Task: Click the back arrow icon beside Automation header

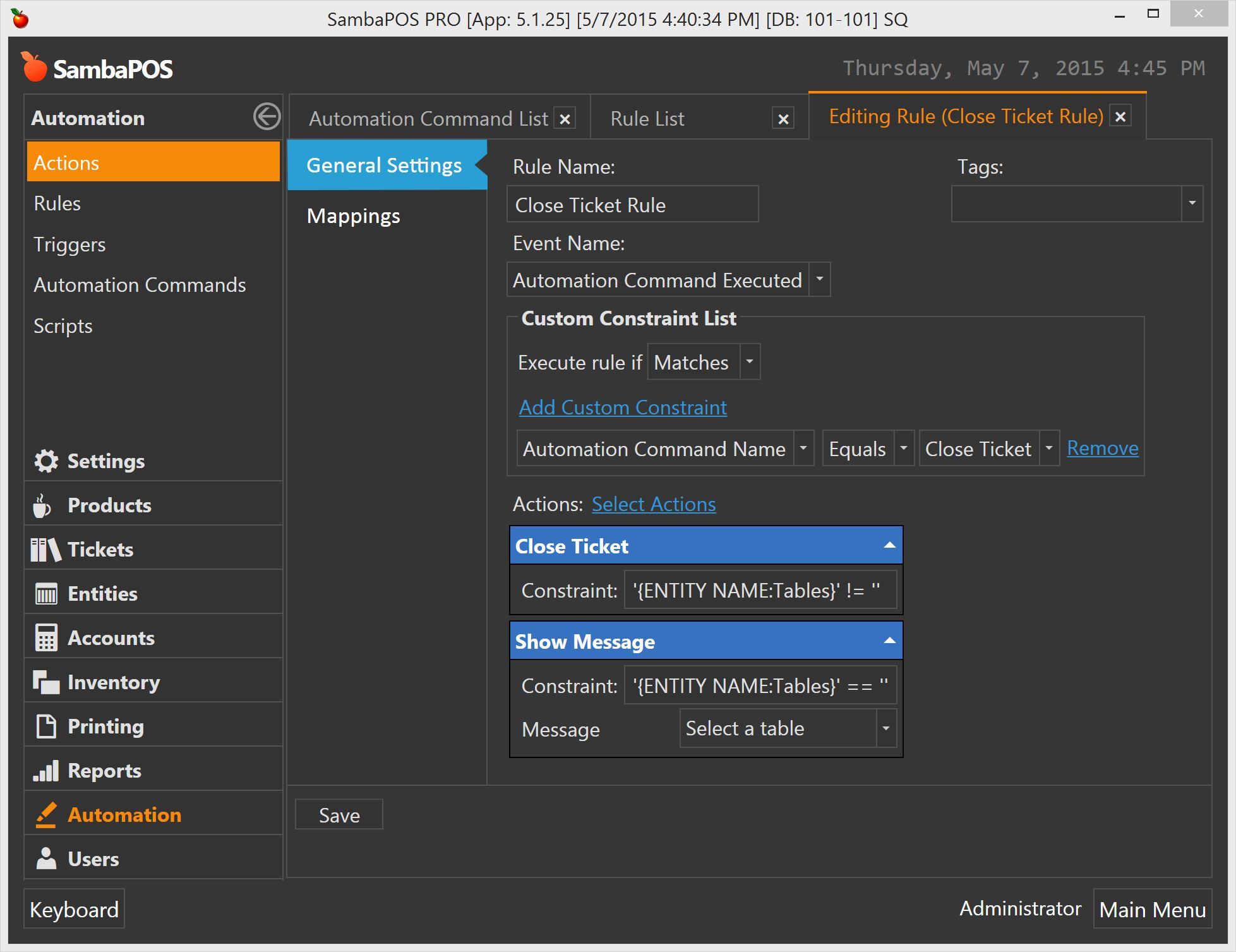Action: point(267,117)
